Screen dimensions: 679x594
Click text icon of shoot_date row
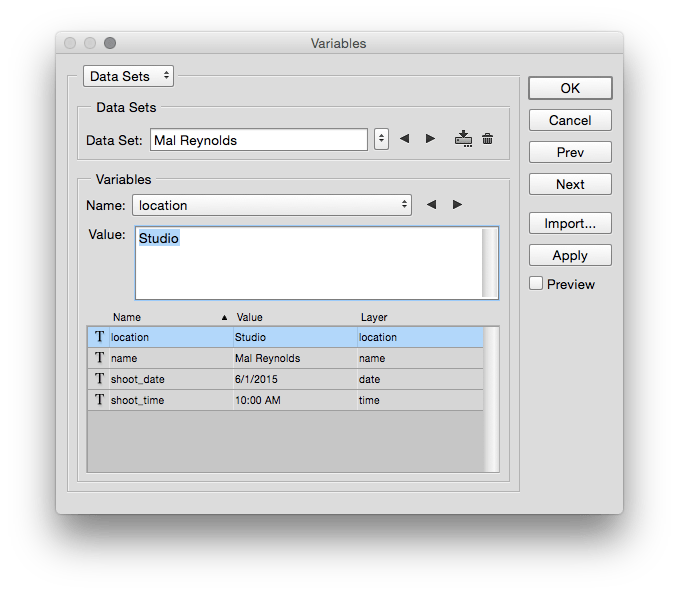[99, 379]
